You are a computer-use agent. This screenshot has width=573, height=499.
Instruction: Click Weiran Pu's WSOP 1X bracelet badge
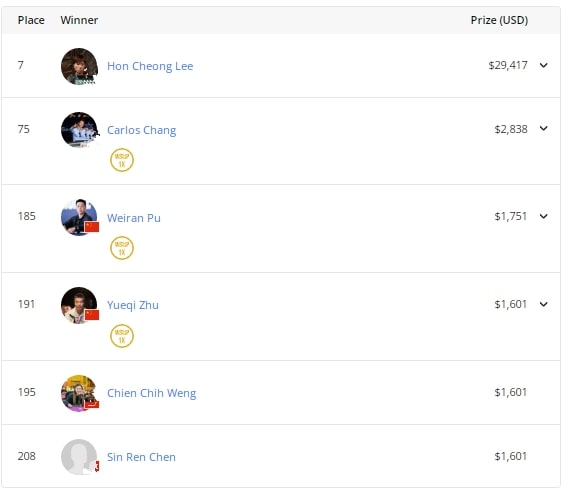click(x=122, y=248)
